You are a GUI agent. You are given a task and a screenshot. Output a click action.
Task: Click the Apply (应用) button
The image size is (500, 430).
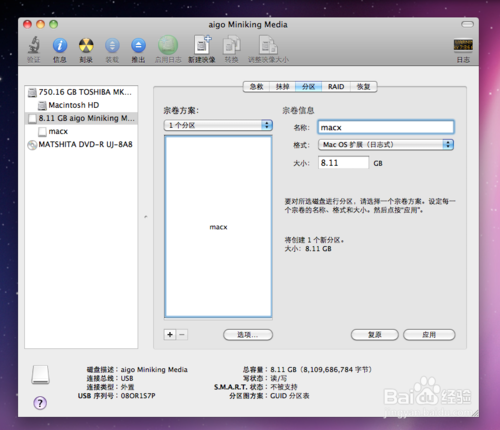point(429,335)
